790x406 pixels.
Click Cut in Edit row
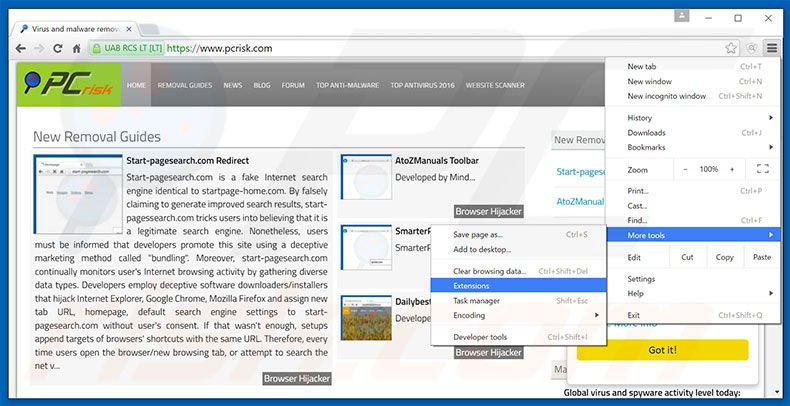pos(687,257)
